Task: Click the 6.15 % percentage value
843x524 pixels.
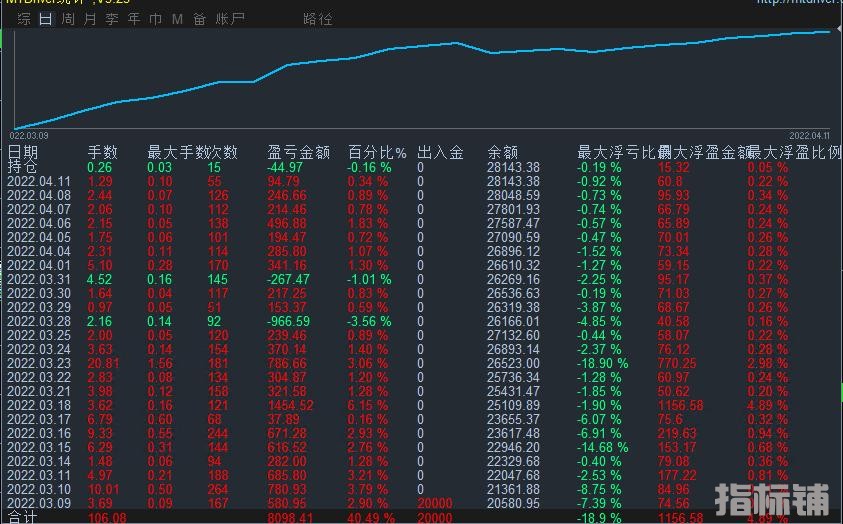Action: 367,405
